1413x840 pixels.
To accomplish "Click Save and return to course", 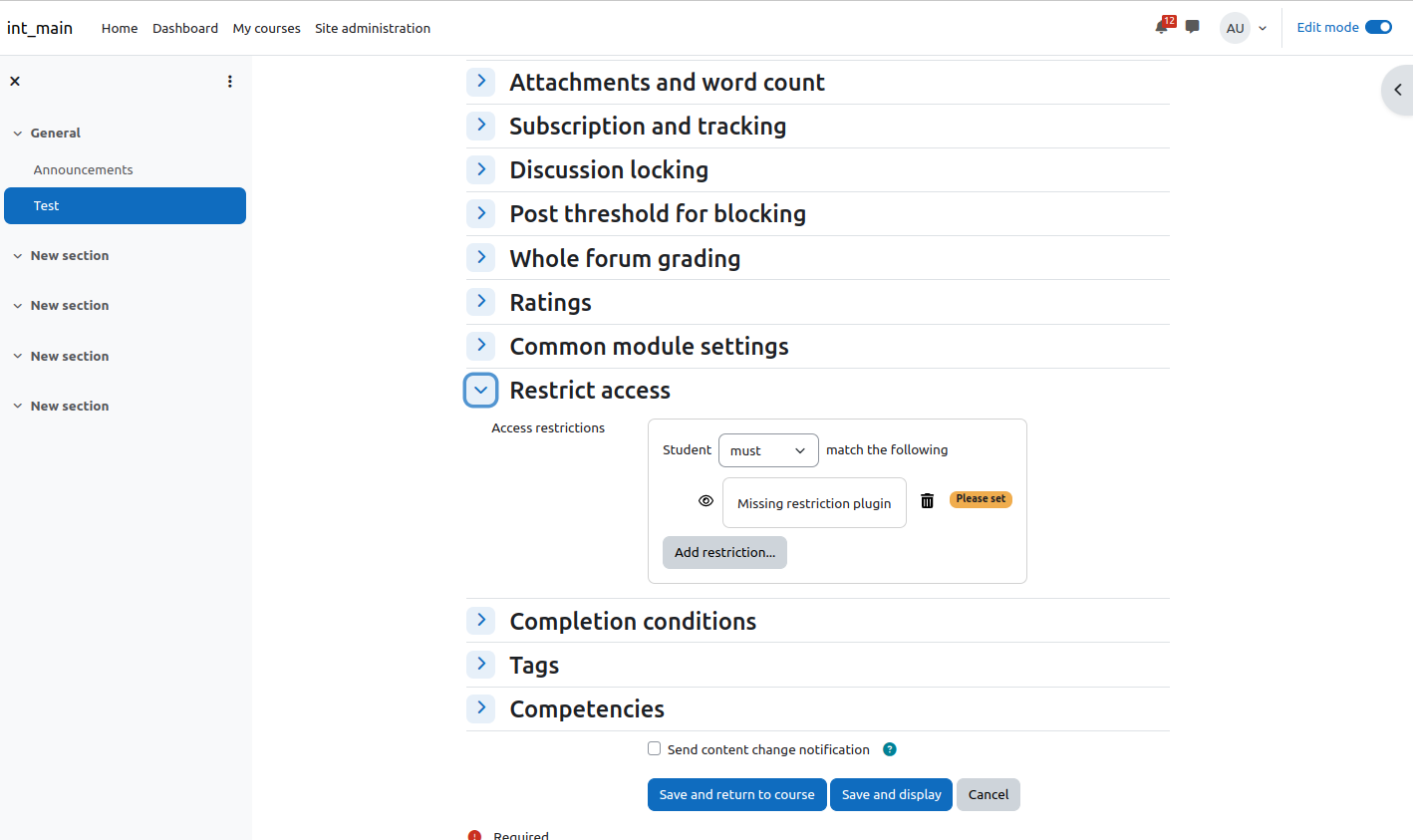I will coord(737,794).
